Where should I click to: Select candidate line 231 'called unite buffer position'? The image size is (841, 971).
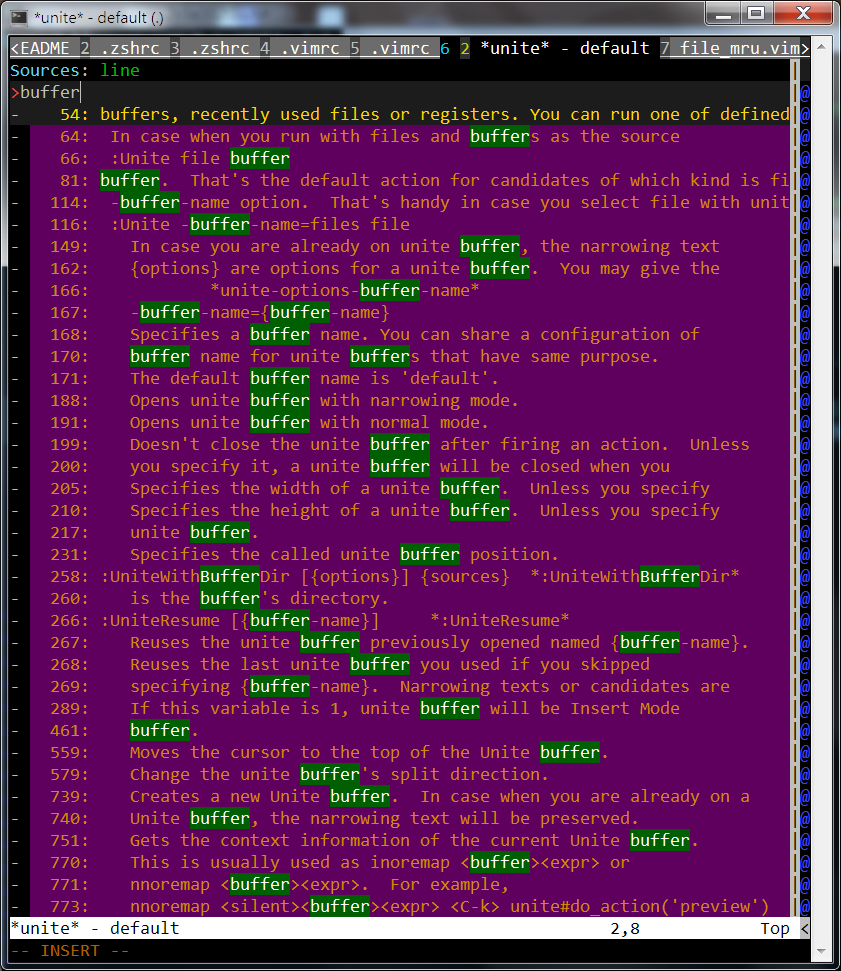[x=400, y=554]
